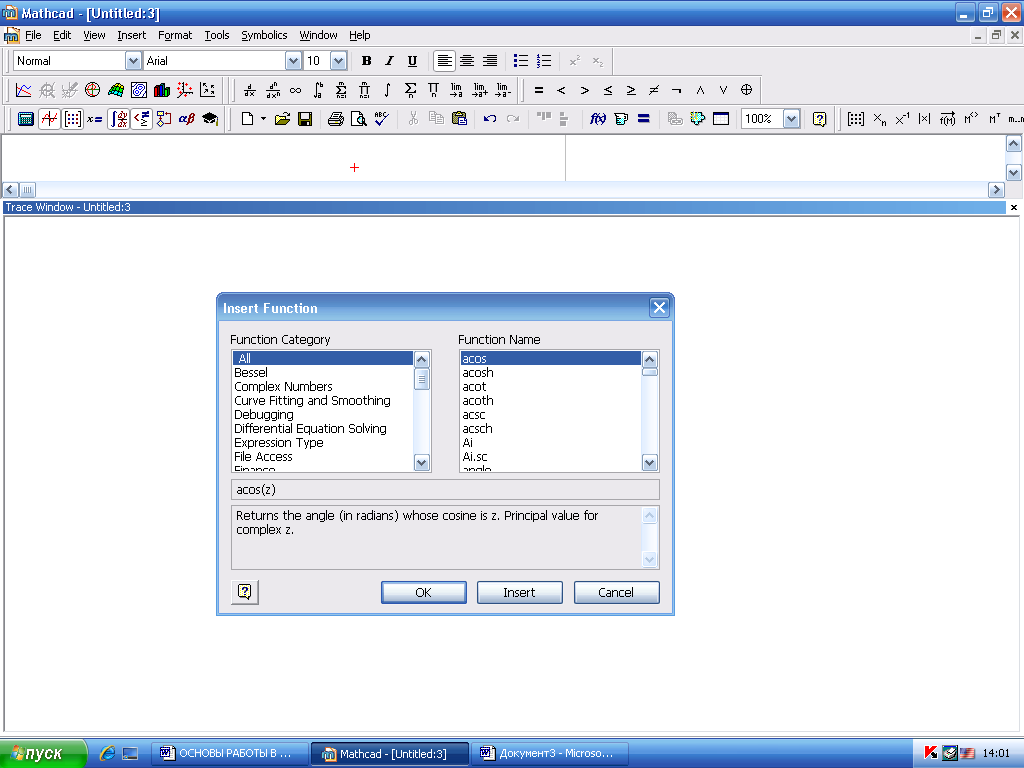1024x768 pixels.
Task: Open the Calculus toolbar icon
Action: click(x=118, y=119)
